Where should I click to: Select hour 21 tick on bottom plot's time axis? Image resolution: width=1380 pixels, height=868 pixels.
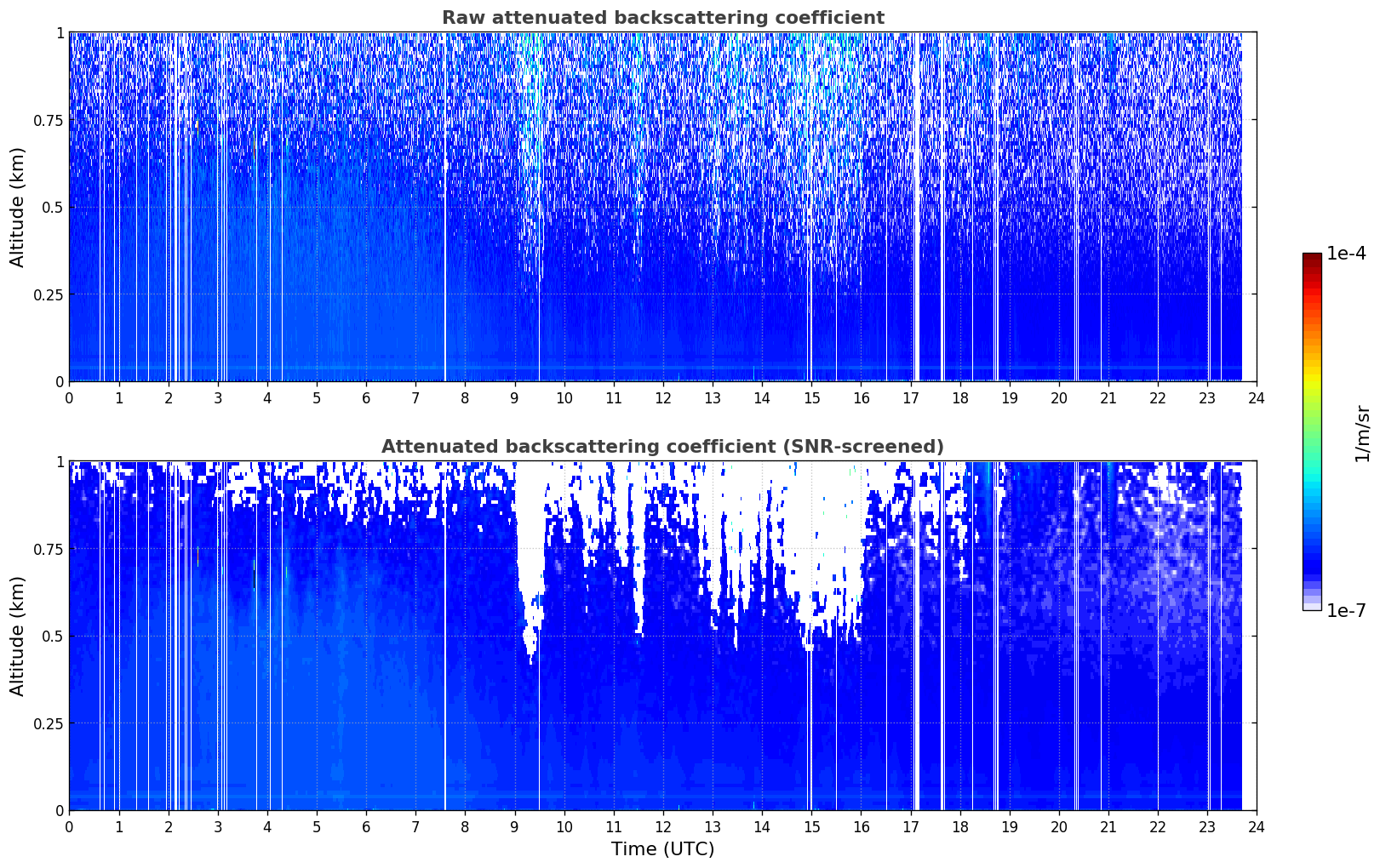(1108, 826)
